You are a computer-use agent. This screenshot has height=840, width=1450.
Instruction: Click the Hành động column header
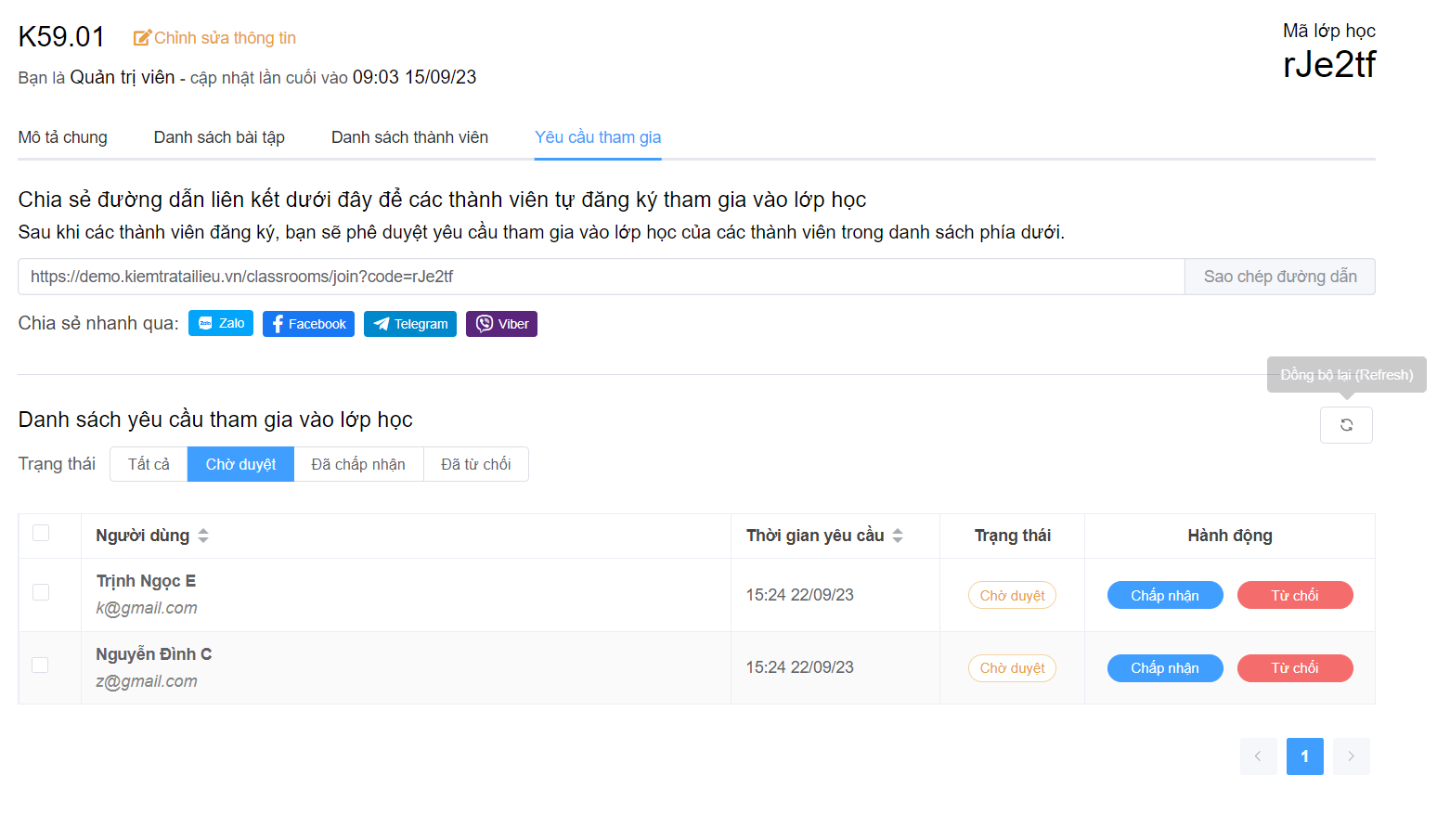(x=1230, y=536)
